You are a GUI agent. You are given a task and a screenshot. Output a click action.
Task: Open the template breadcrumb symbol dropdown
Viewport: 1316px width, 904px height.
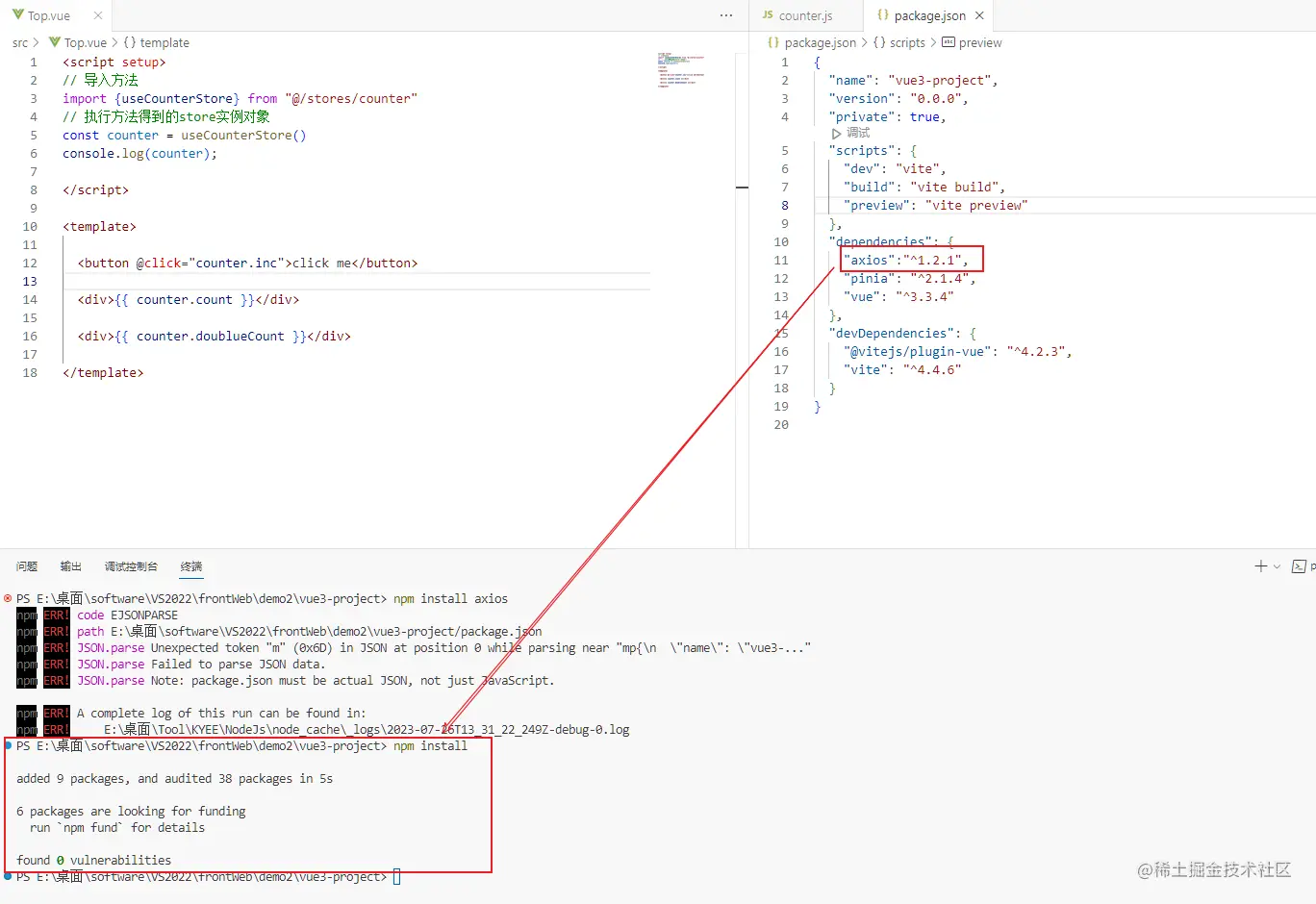[x=156, y=42]
